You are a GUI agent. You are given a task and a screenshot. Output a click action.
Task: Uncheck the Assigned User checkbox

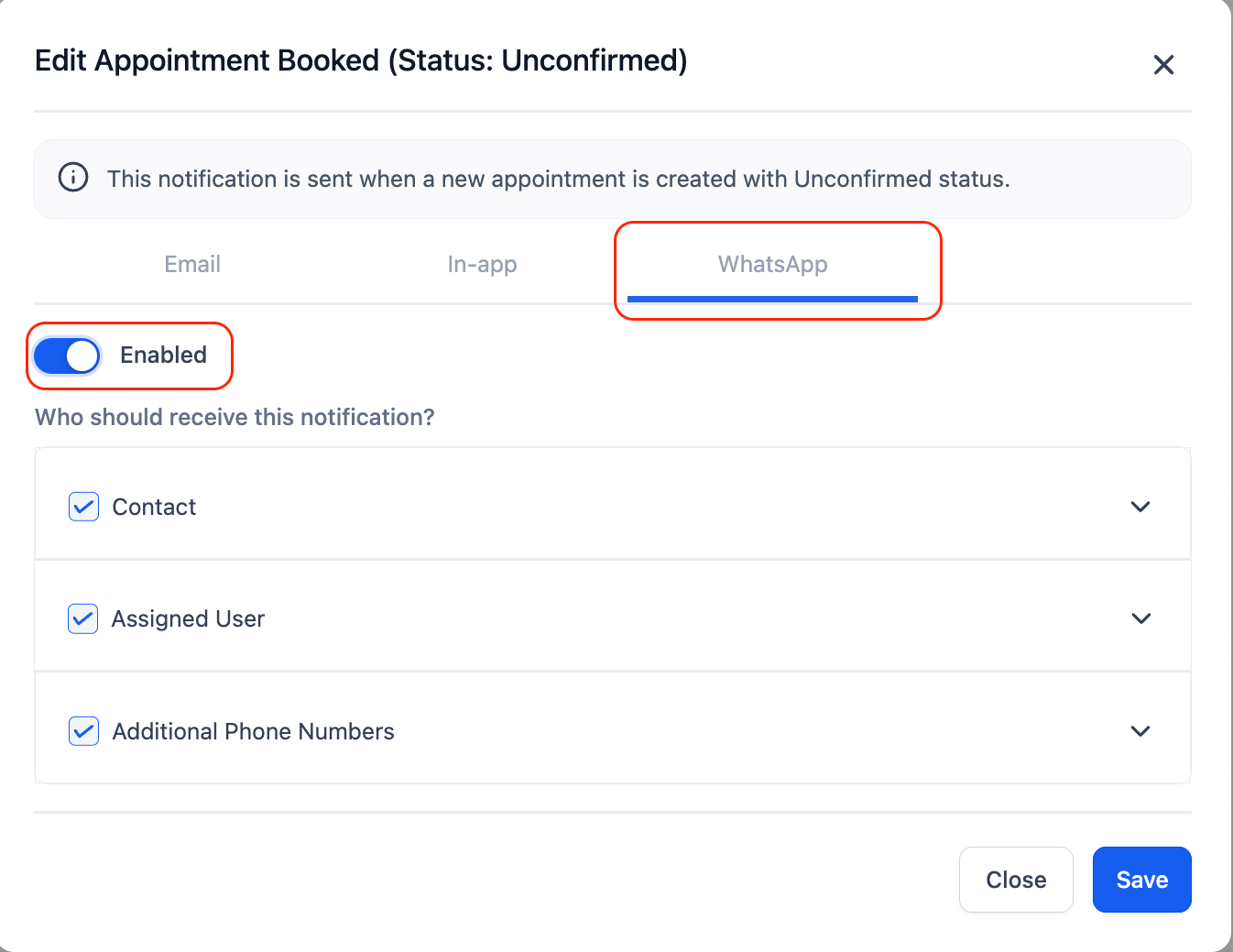click(82, 618)
